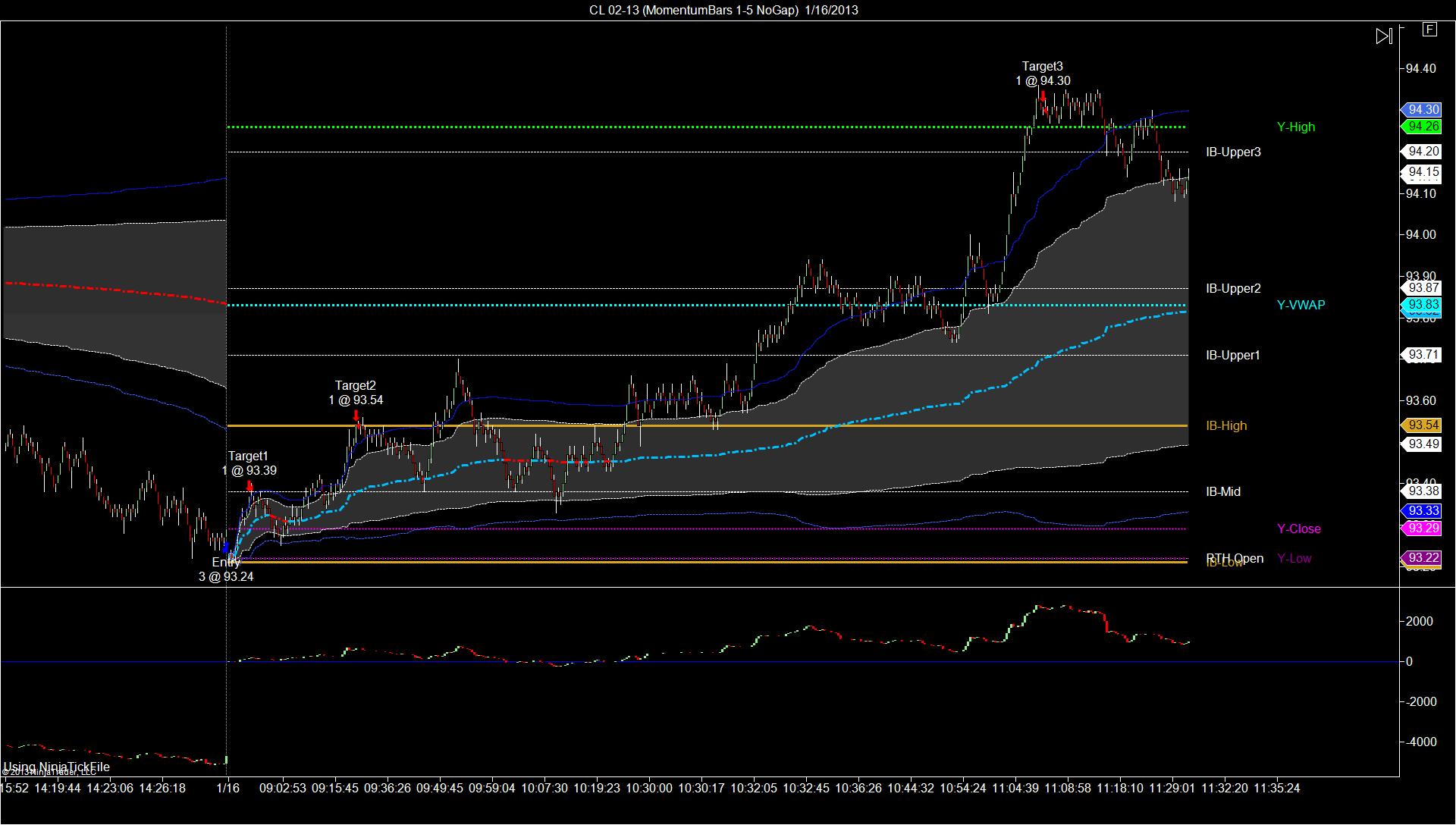Select the IB-Mid level label
The width and height of the screenshot is (1456, 825).
[x=1223, y=491]
